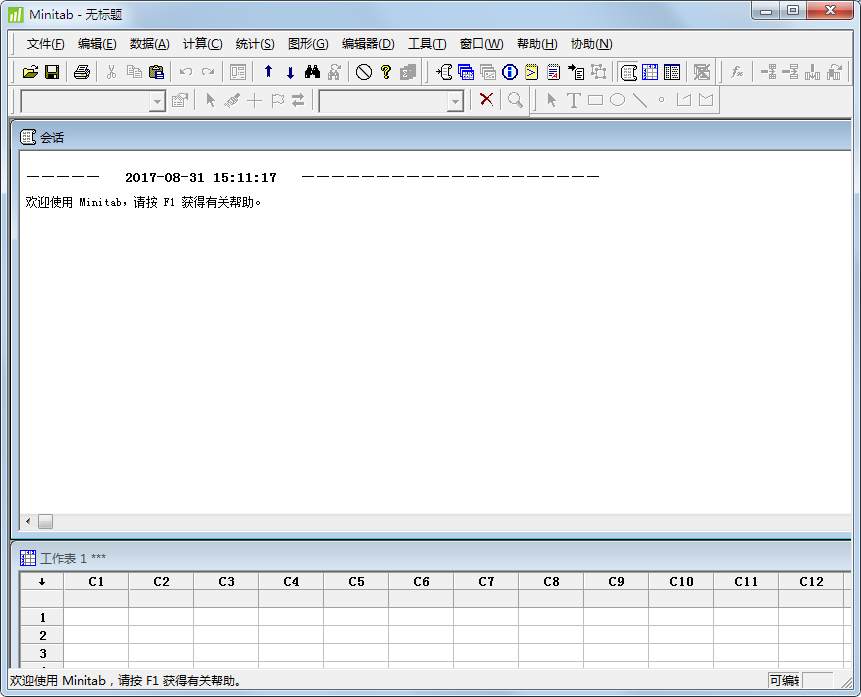The image size is (861, 697).
Task: Click the flag icon in toolbar
Action: 277,101
